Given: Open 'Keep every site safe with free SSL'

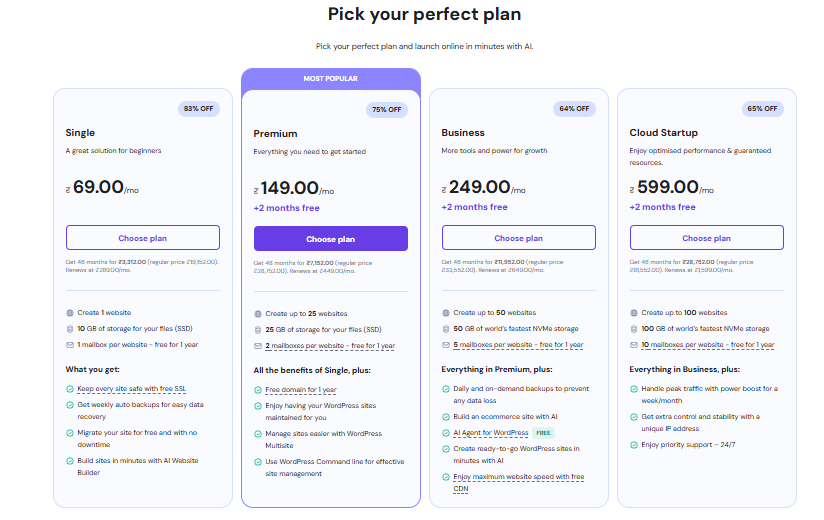Looking at the screenshot, I should tap(124, 388).
